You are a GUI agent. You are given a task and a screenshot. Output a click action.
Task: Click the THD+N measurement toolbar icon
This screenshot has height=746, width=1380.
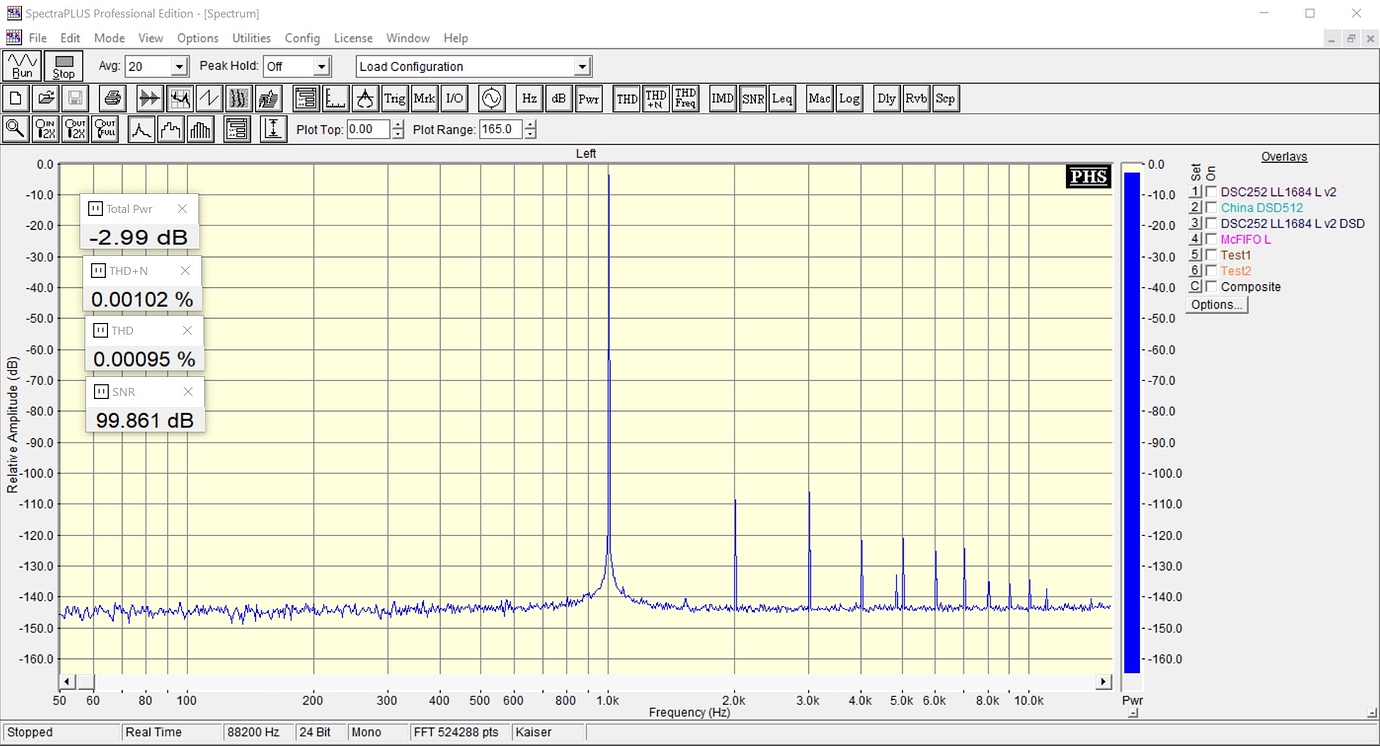pos(656,98)
